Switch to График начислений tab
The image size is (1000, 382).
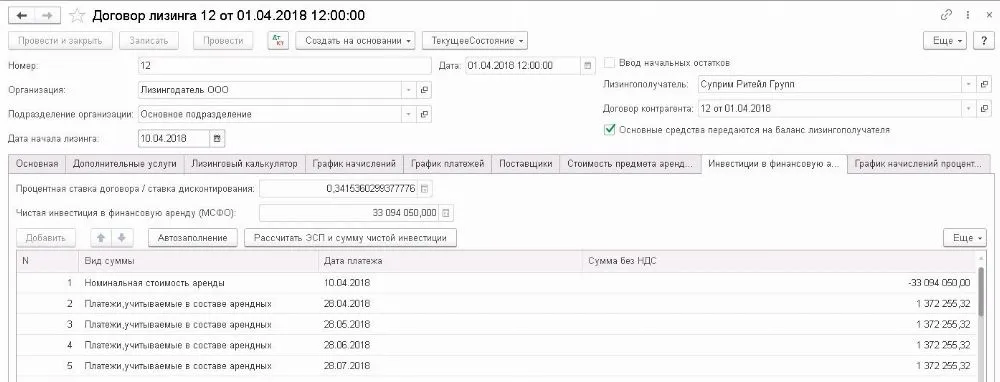[x=354, y=164]
